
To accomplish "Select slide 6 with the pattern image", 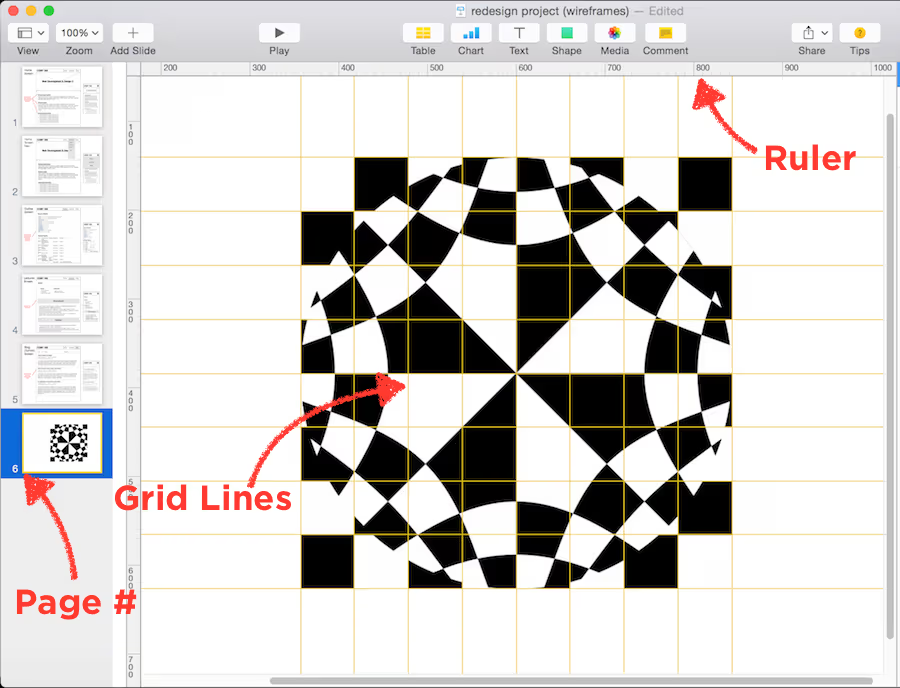I will (62, 442).
